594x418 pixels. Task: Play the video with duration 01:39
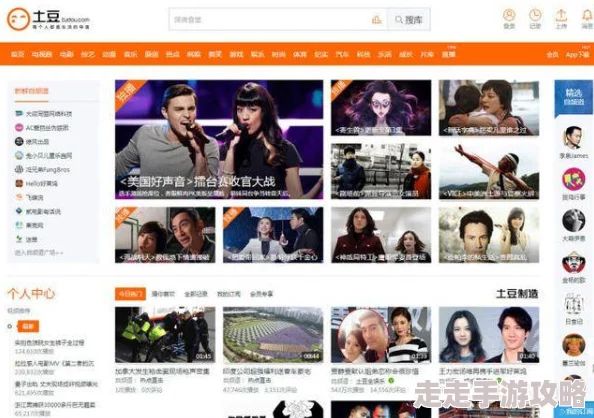click(x=381, y=335)
